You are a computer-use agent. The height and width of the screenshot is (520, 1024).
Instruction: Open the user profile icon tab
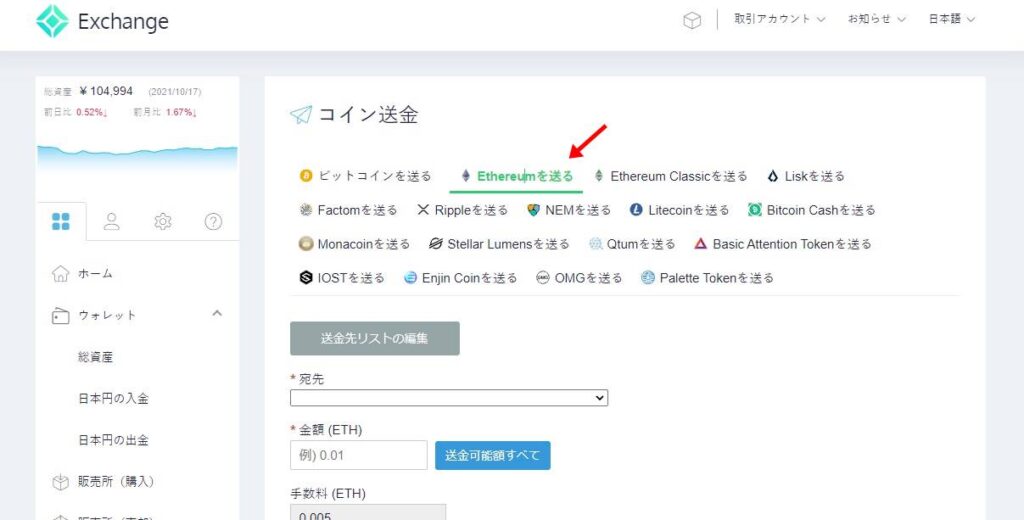click(x=112, y=221)
